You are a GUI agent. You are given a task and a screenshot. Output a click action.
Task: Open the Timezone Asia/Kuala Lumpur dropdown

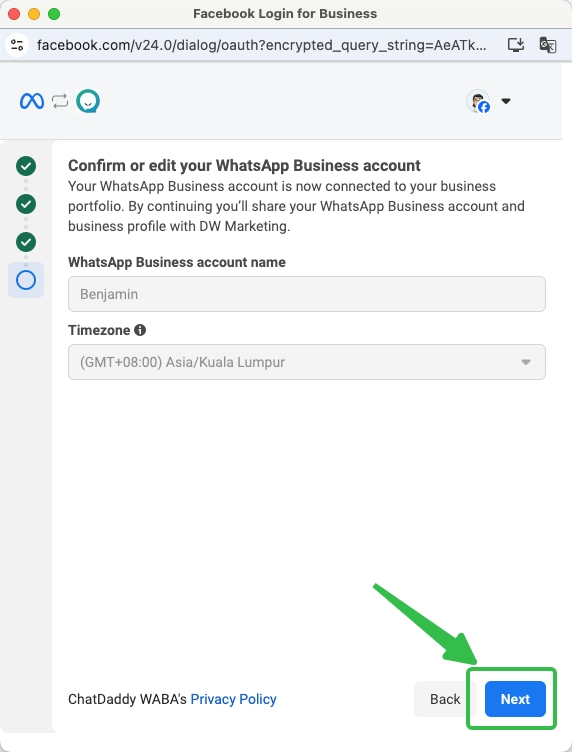(x=307, y=362)
